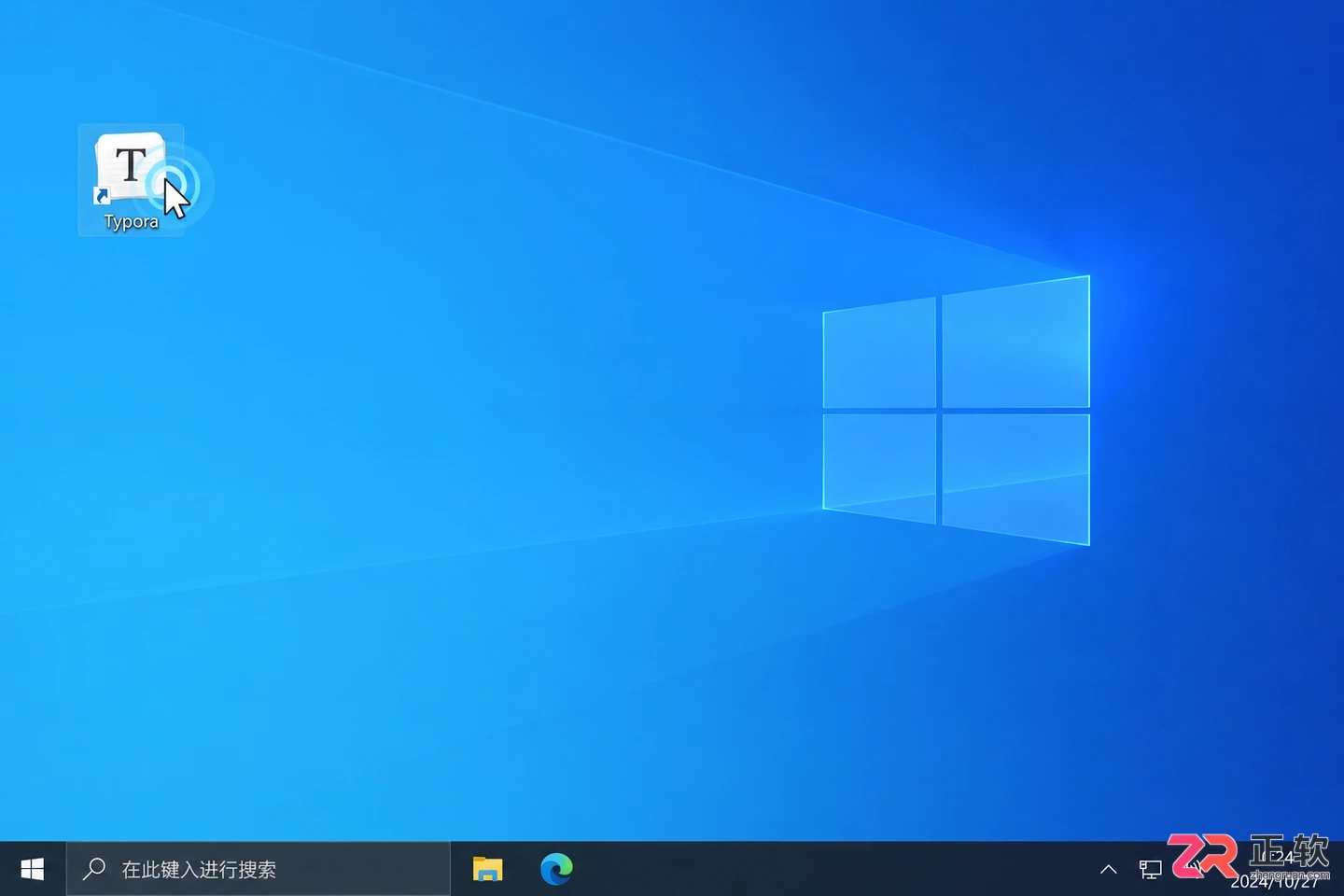
Task: Click the magnifier icon in taskbar search
Action: point(94,869)
